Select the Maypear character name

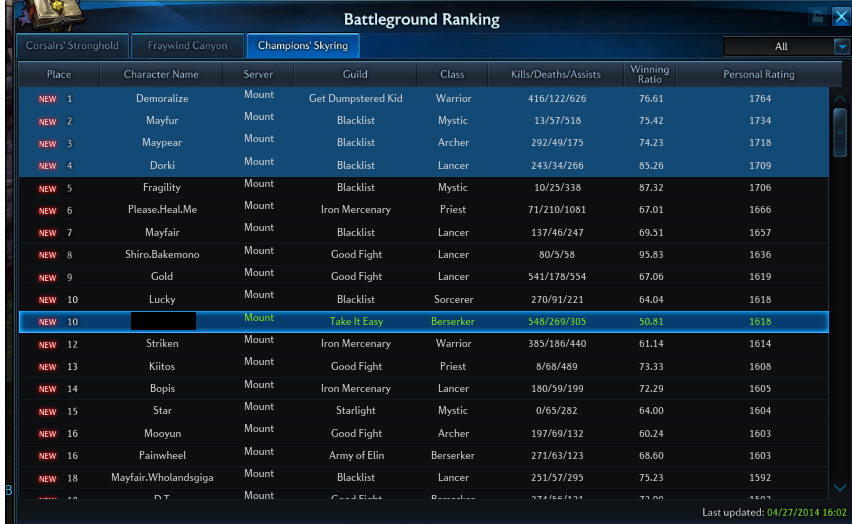pos(162,142)
